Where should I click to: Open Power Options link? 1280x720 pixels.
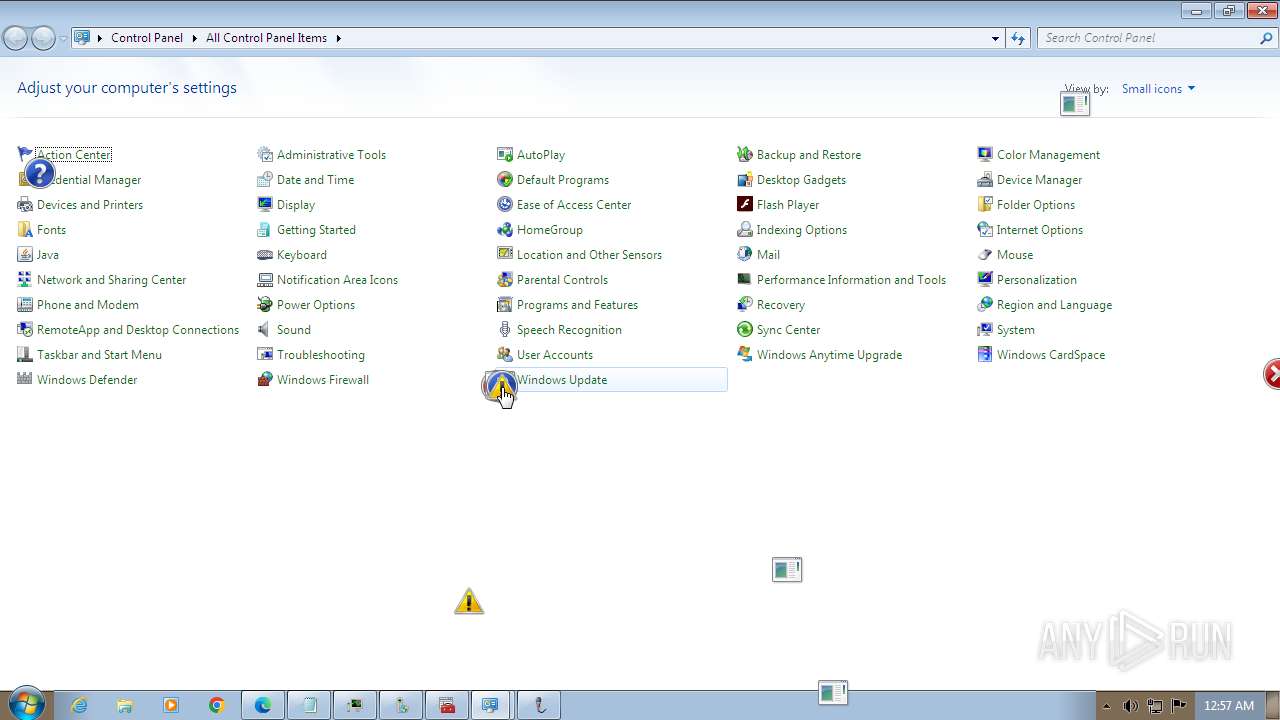(x=316, y=305)
